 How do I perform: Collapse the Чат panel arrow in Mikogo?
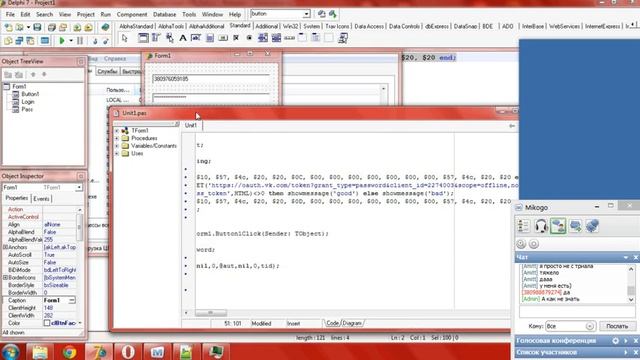626,257
